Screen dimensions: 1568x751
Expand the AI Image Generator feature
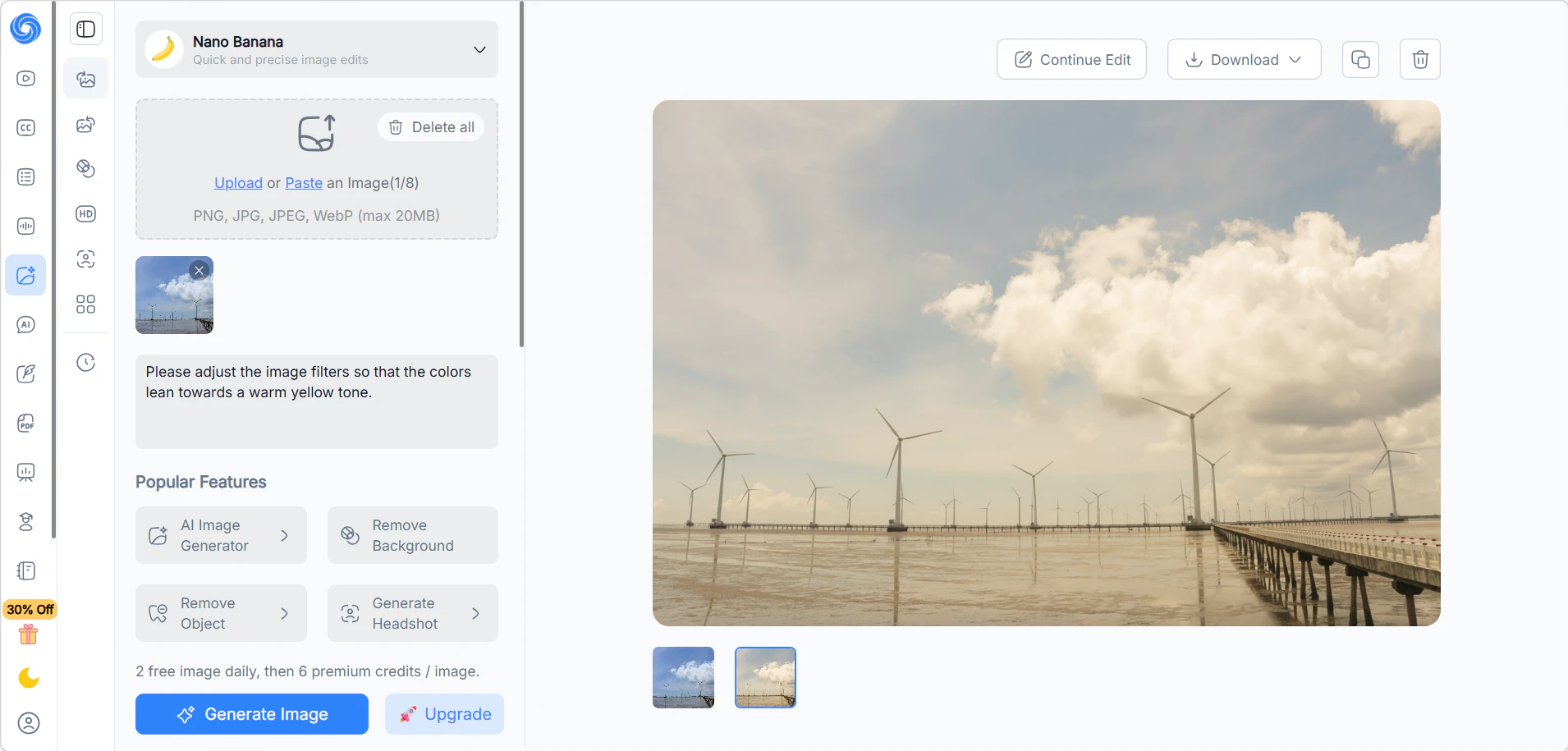click(221, 535)
